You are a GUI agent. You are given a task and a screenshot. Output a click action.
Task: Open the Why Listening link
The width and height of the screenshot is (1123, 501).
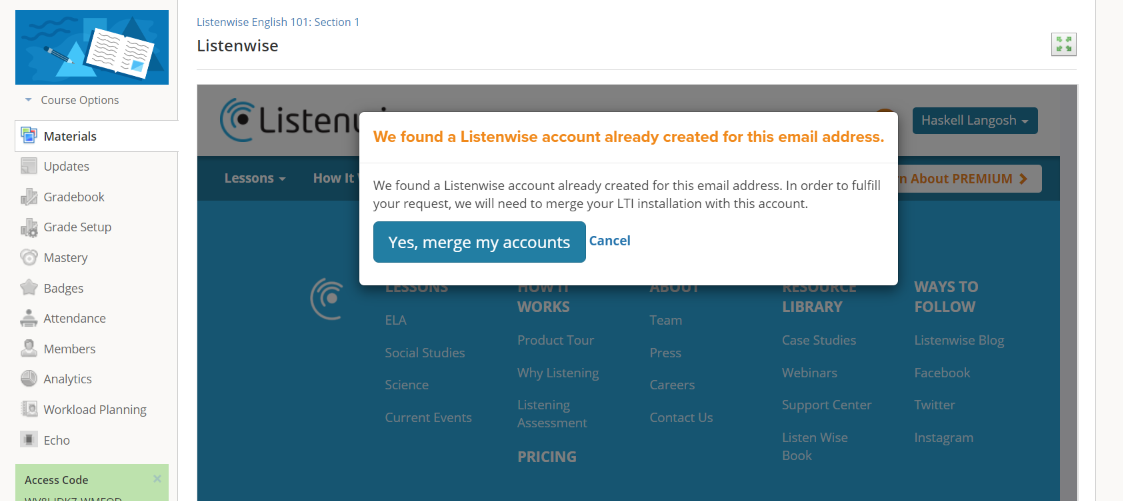(558, 373)
